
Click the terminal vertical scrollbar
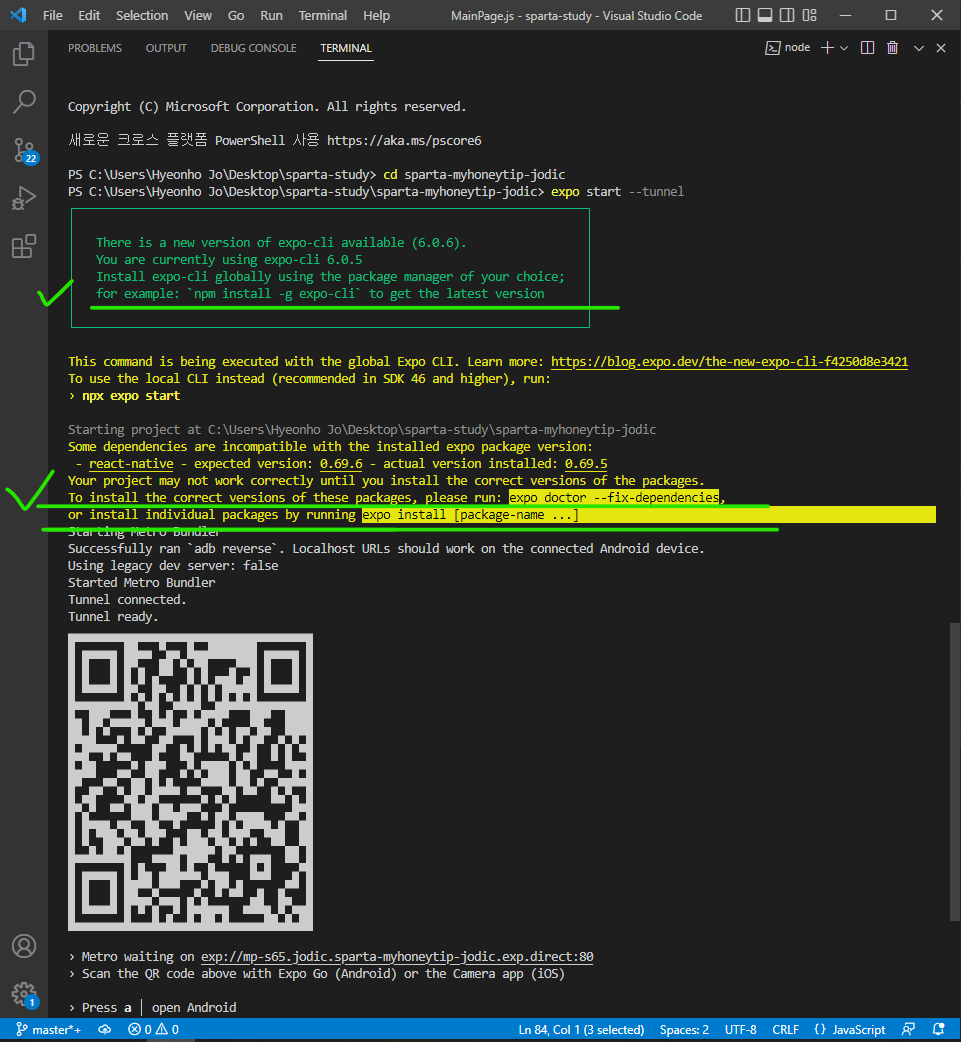point(954,771)
